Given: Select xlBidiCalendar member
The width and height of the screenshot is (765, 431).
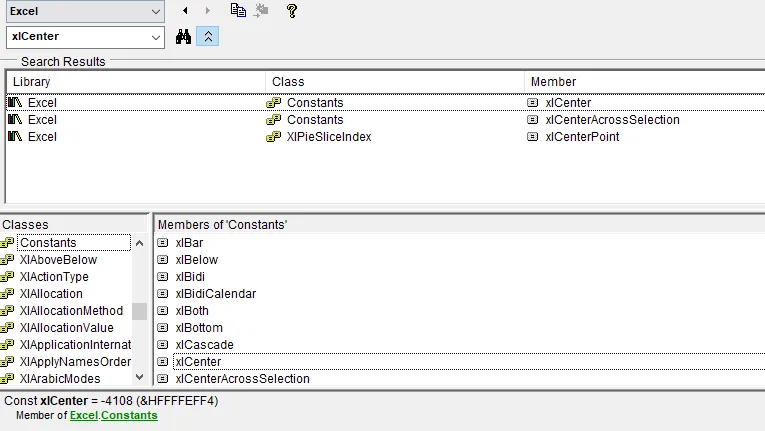Looking at the screenshot, I should 216,294.
